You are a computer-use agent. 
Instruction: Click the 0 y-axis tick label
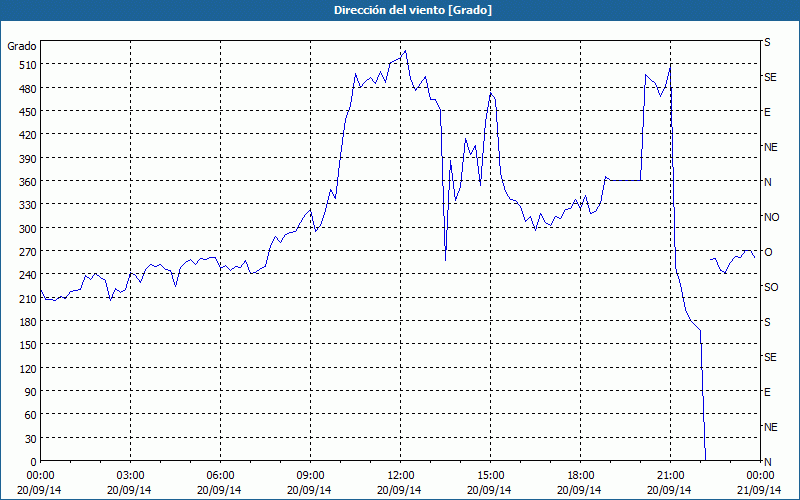pyautogui.click(x=34, y=462)
